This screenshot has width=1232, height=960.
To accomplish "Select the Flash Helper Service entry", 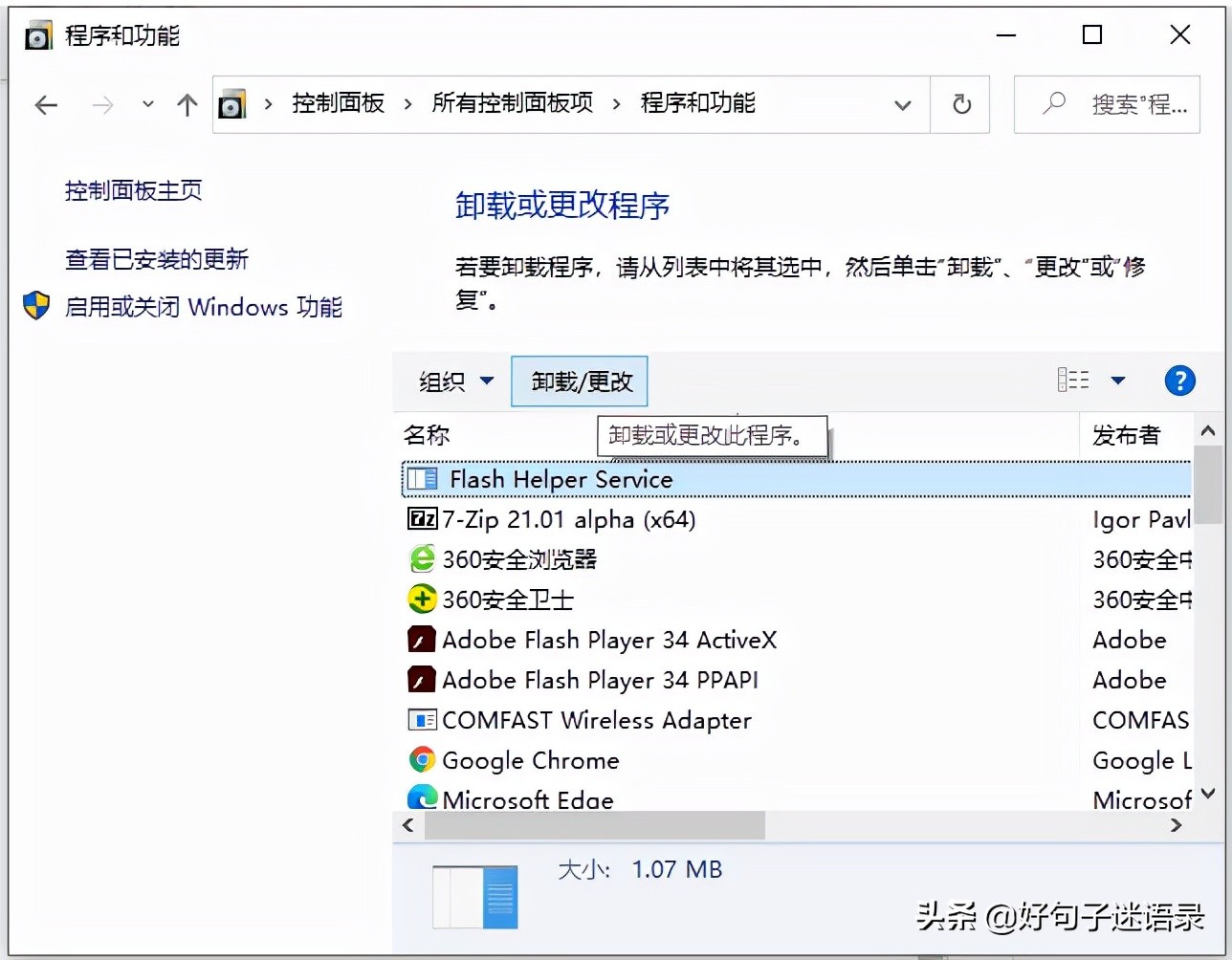I will click(561, 479).
